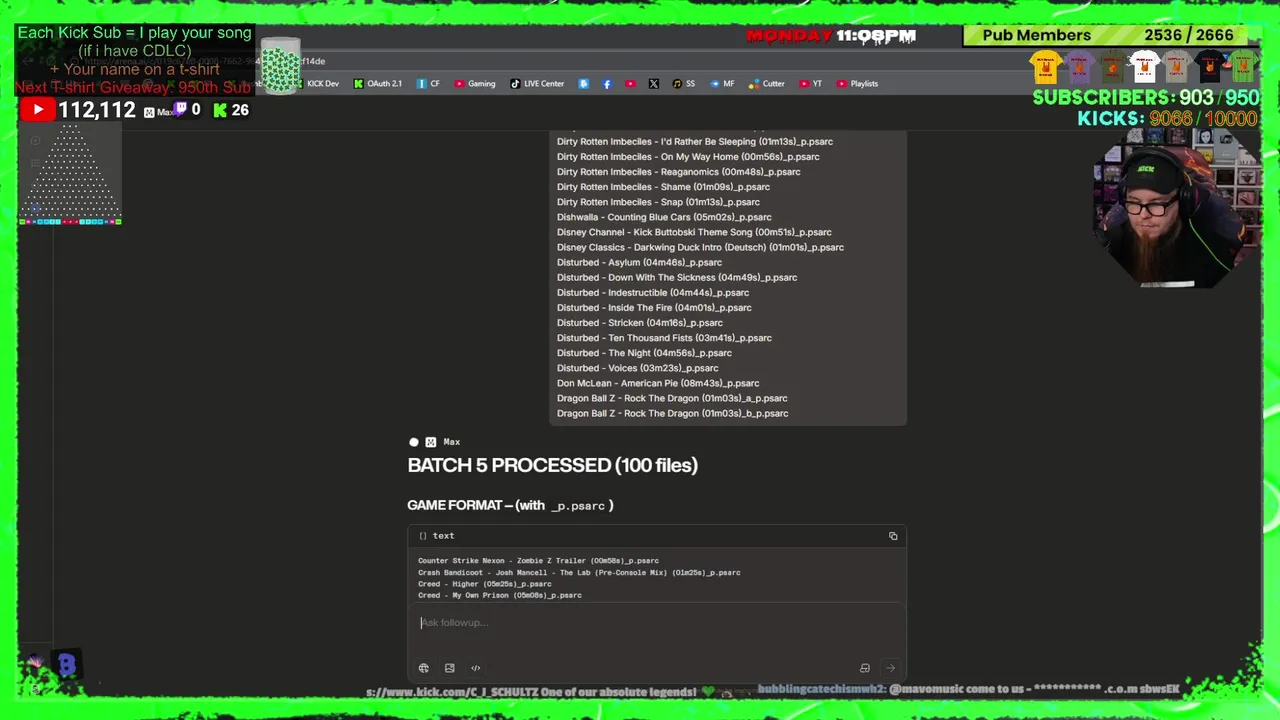Screen dimensions: 1280x720
Task: Copy the text code block contents
Action: point(893,536)
